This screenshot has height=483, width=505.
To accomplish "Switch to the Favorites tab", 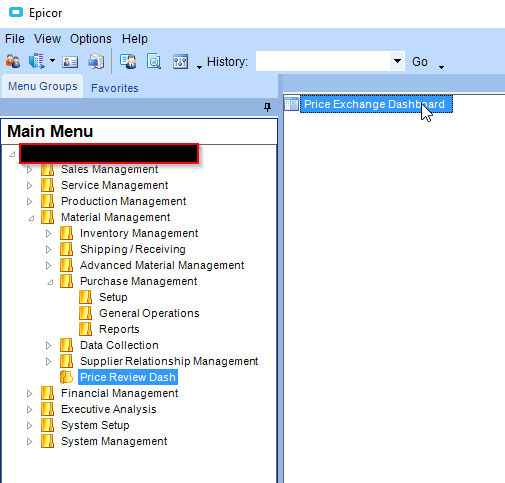I will click(x=115, y=88).
